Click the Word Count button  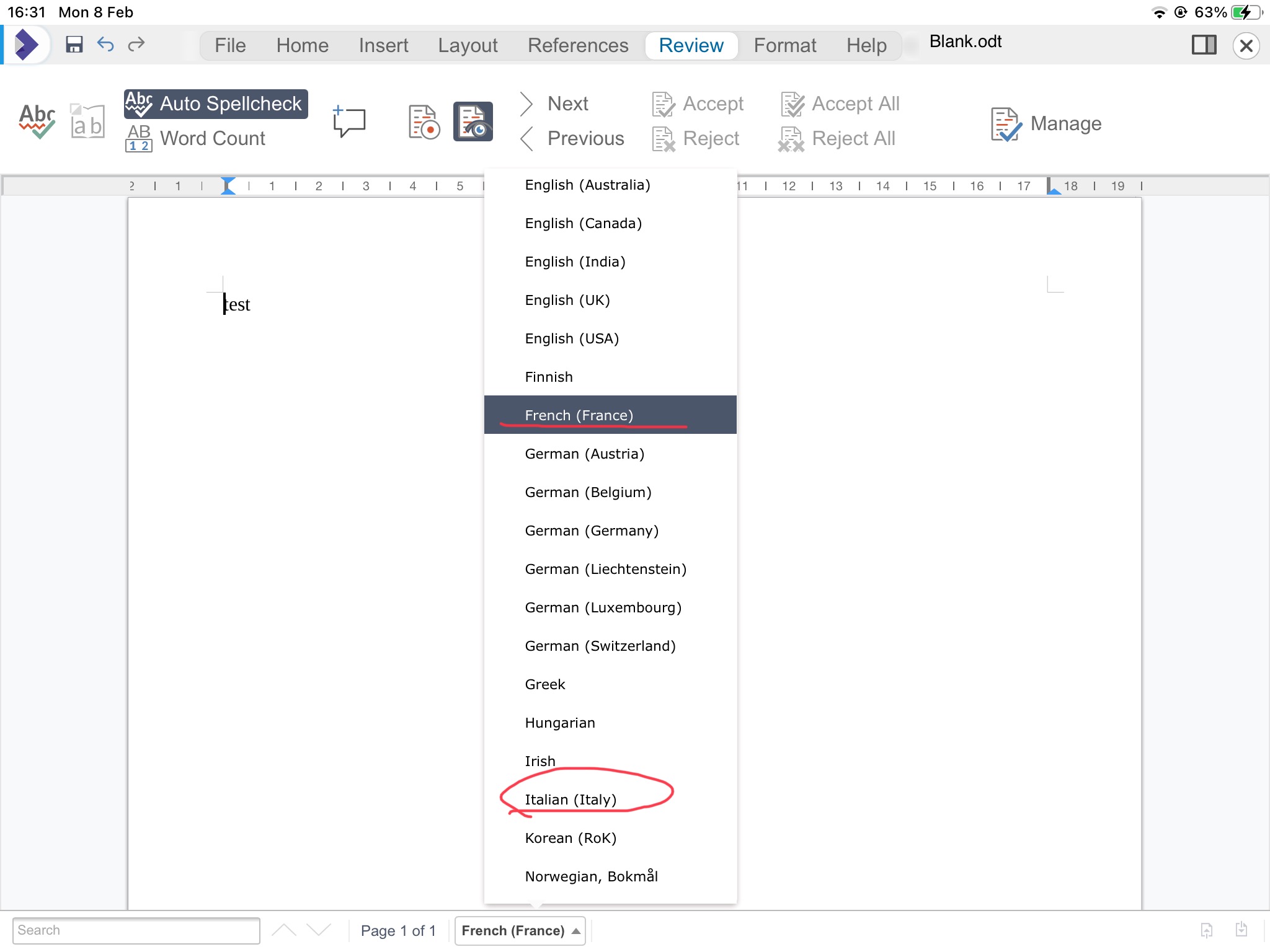point(196,138)
